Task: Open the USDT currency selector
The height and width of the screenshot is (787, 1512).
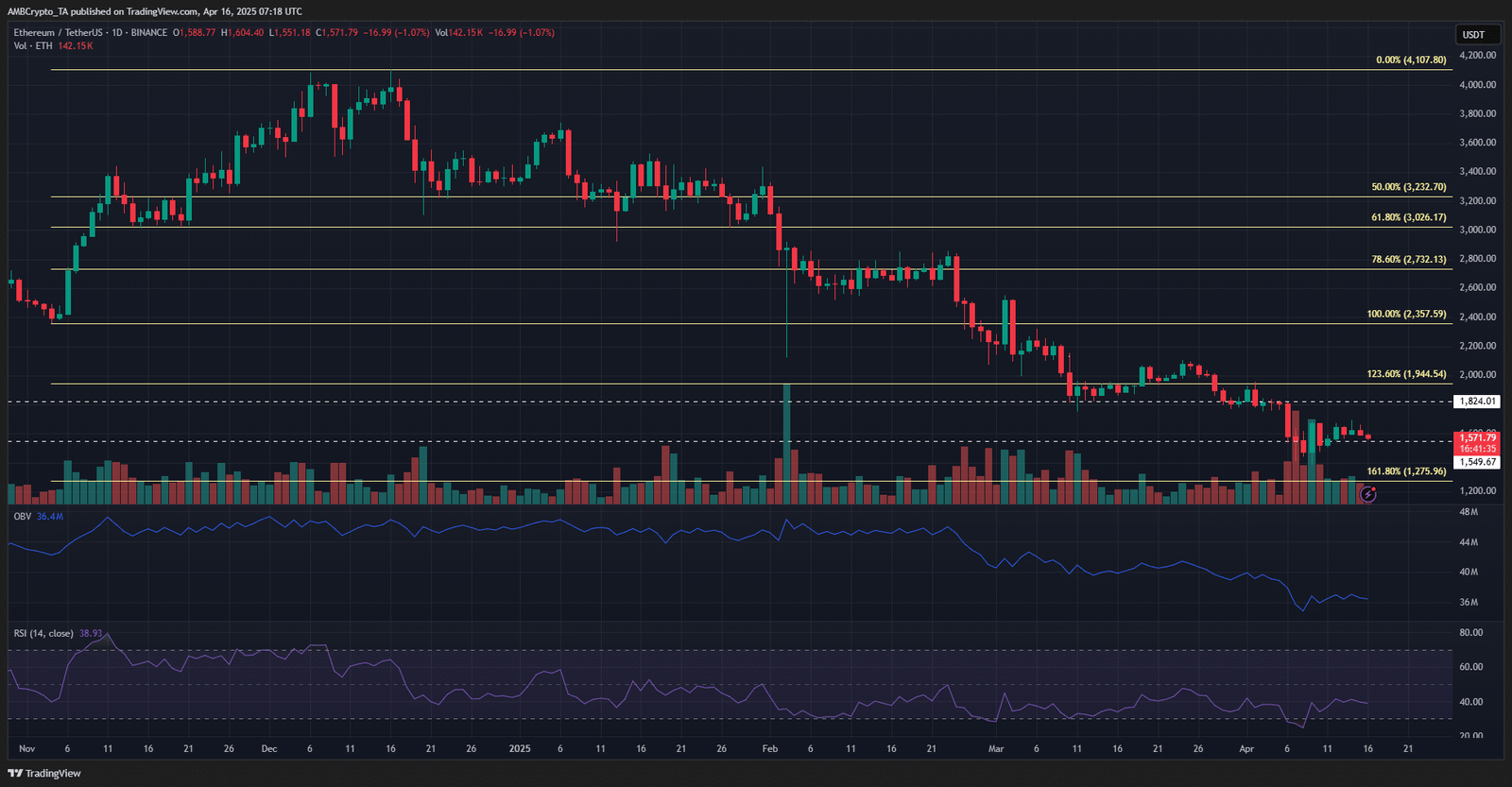Action: [x=1473, y=35]
